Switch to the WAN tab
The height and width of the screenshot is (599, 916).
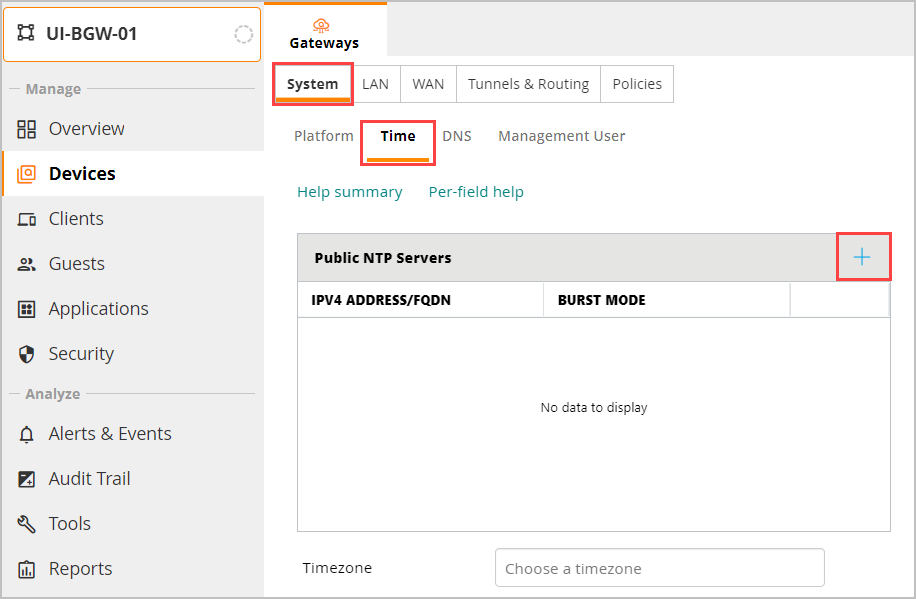point(428,84)
